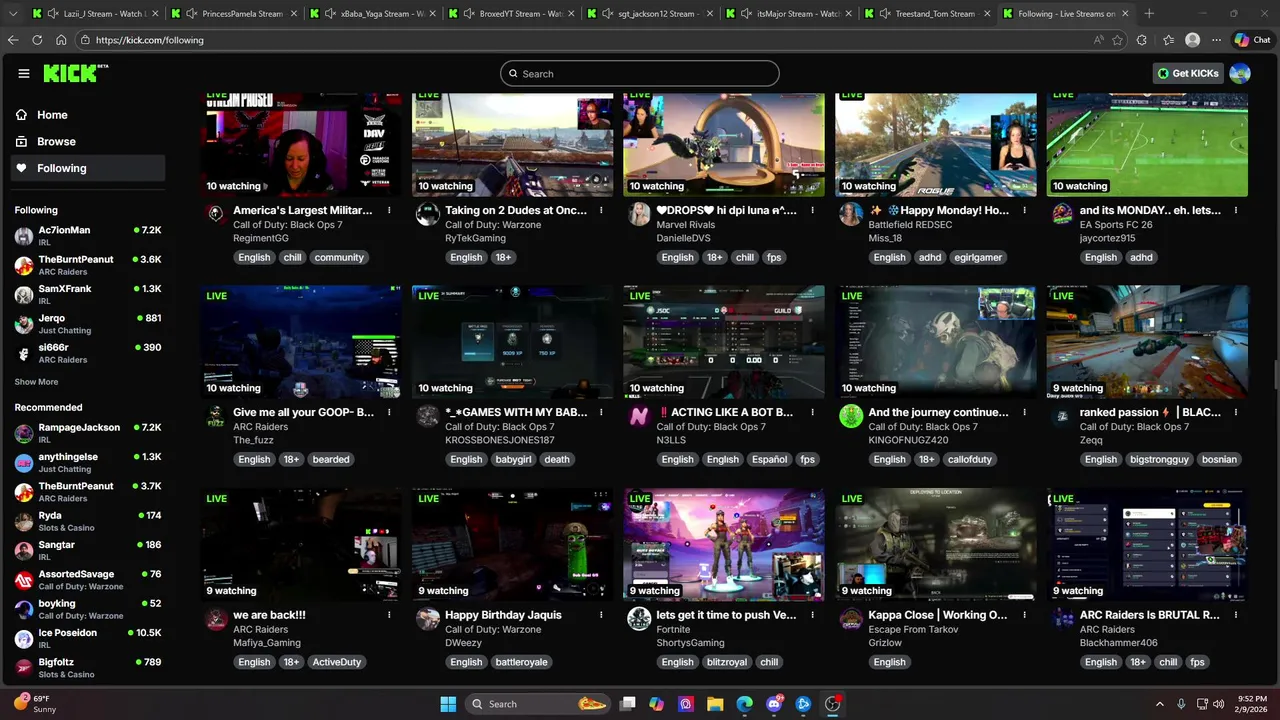Open options menu for and its MONDAY stream

pos(1236,211)
